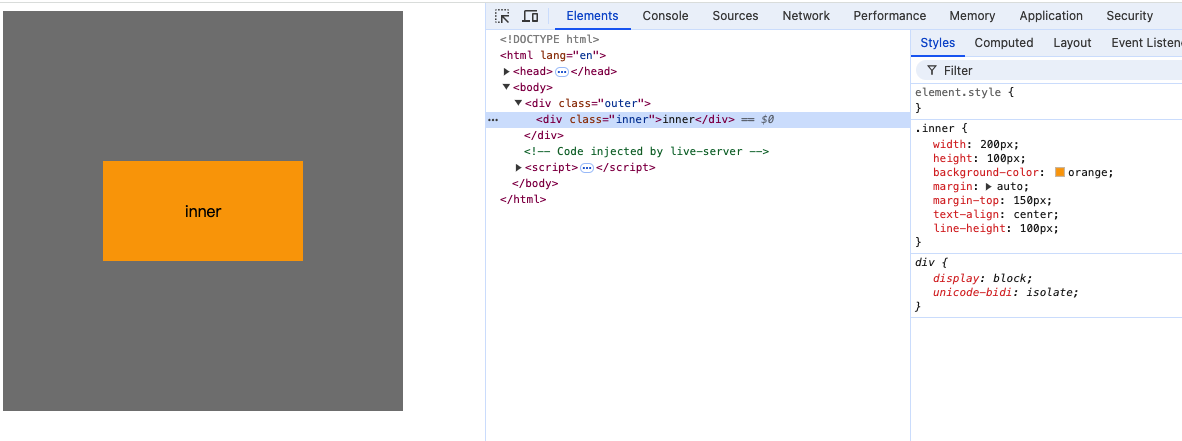
Task: Open the Network tab
Action: pos(806,16)
